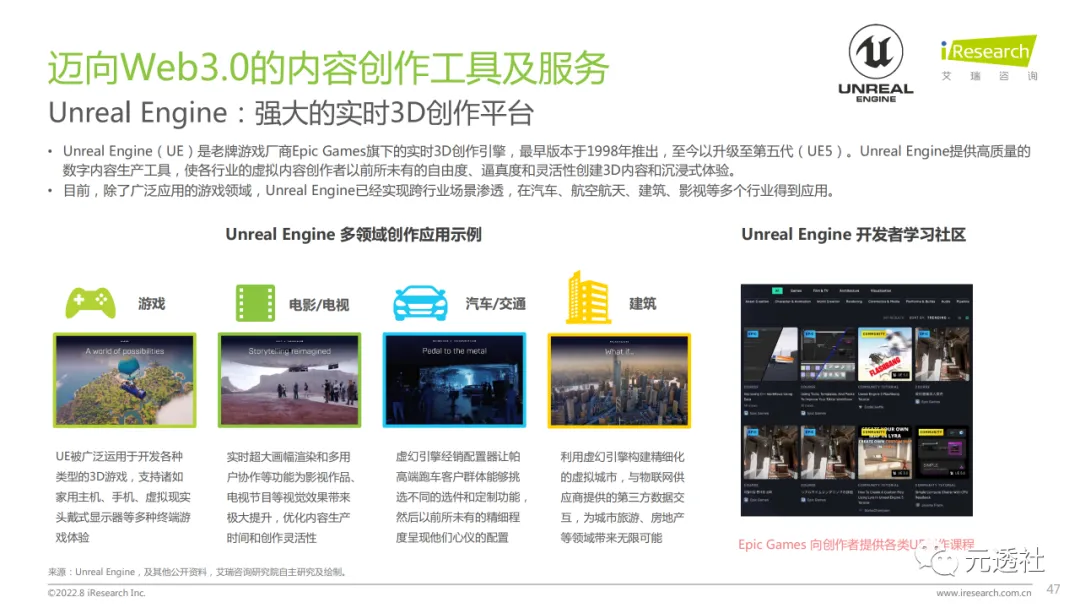Image resolution: width=1080 pixels, height=608 pixels.
Task: Click the page number 47
Action: 1053,589
